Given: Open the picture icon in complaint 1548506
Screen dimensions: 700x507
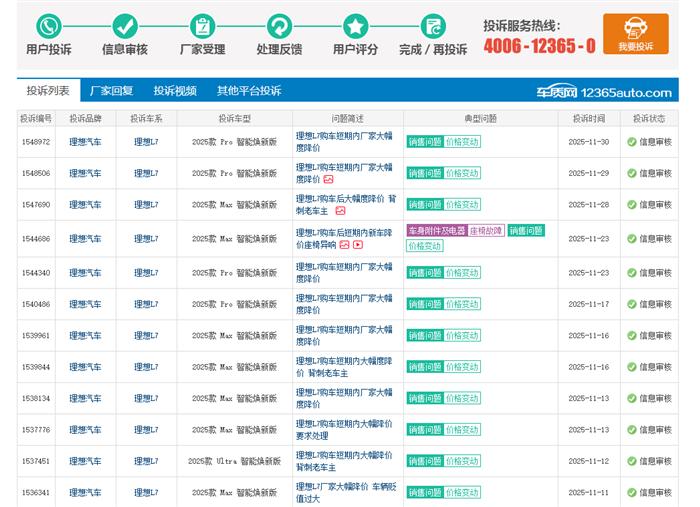Looking at the screenshot, I should click(x=329, y=179).
